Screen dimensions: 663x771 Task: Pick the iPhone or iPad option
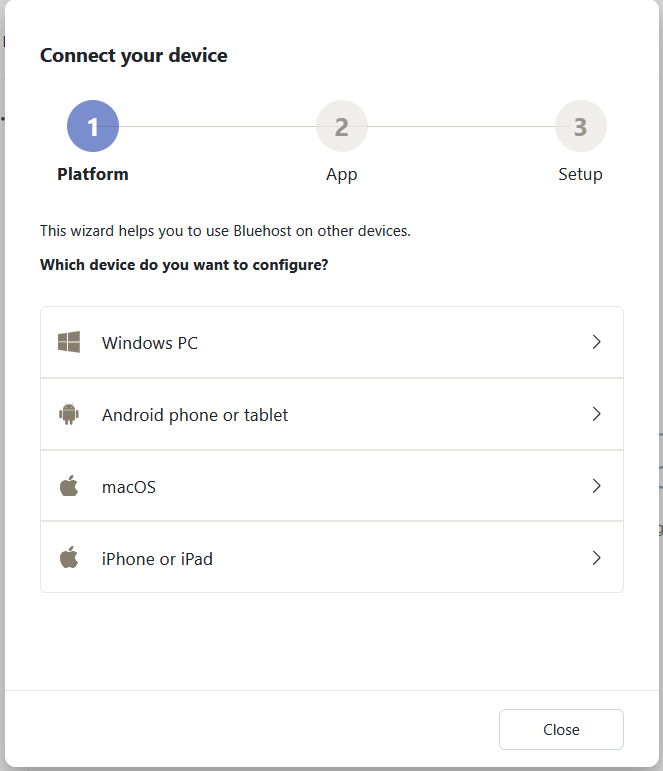[157, 559]
